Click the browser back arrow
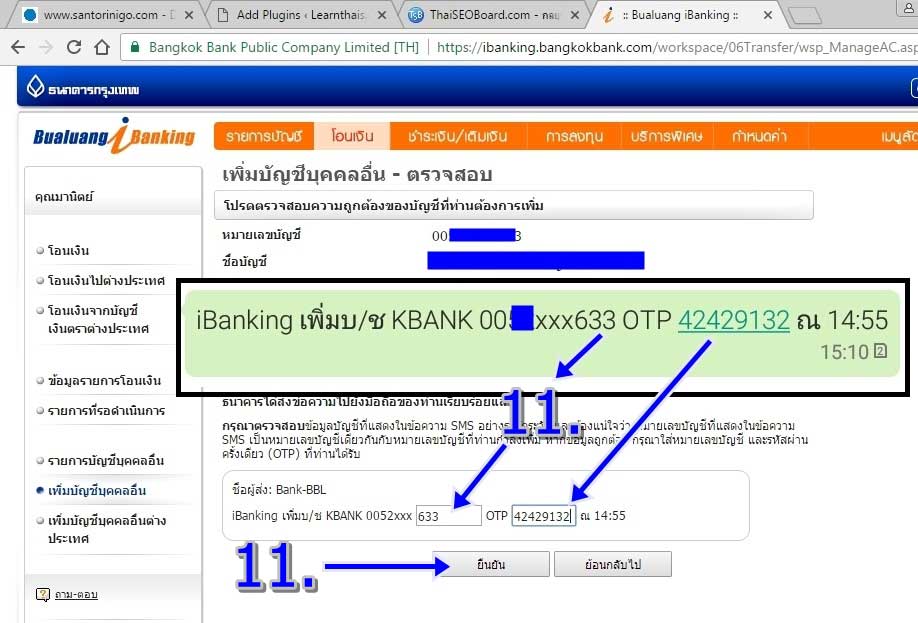The height and width of the screenshot is (623, 918). coord(18,47)
